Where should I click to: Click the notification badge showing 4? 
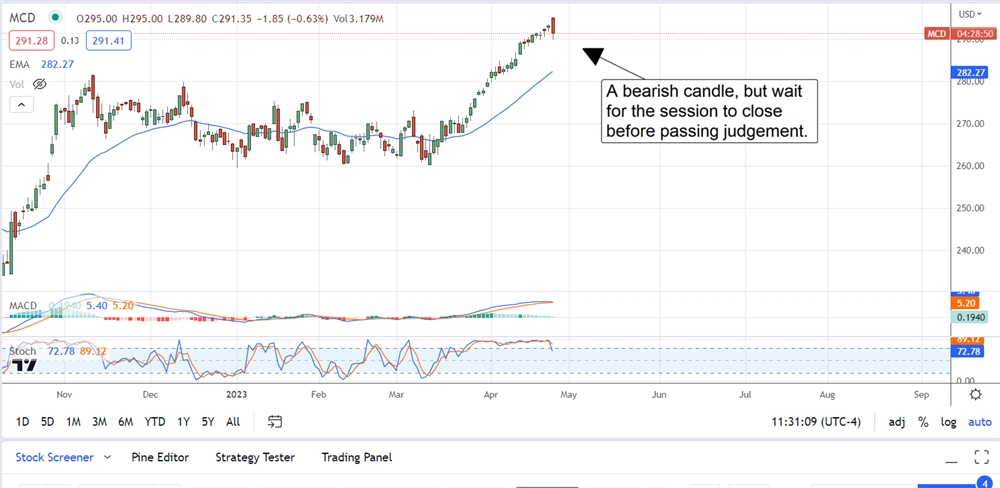[x=983, y=482]
